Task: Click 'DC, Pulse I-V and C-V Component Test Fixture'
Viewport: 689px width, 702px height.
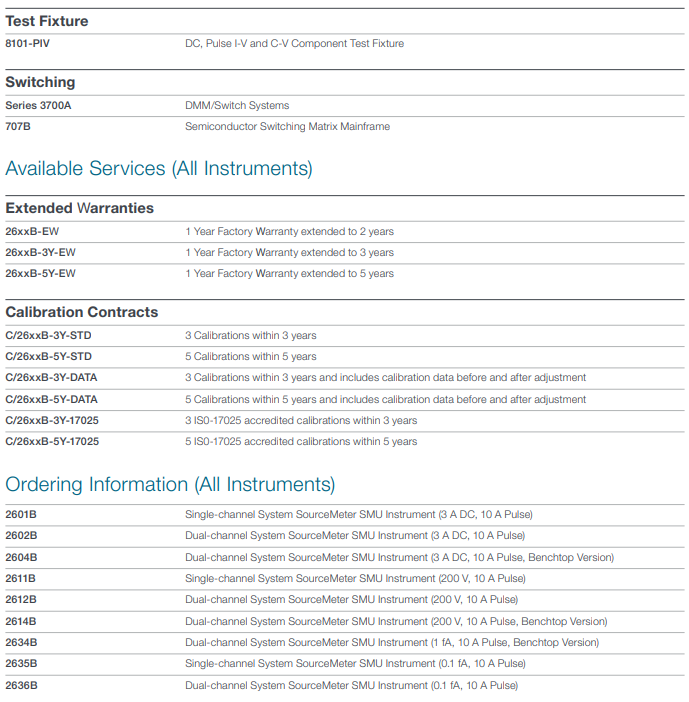Action: (295, 43)
